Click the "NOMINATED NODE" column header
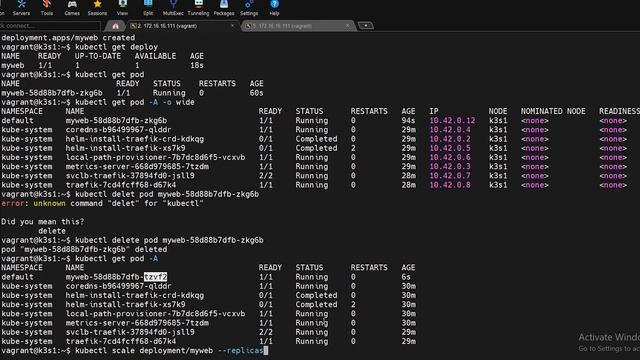The width and height of the screenshot is (640, 360). pos(553,111)
